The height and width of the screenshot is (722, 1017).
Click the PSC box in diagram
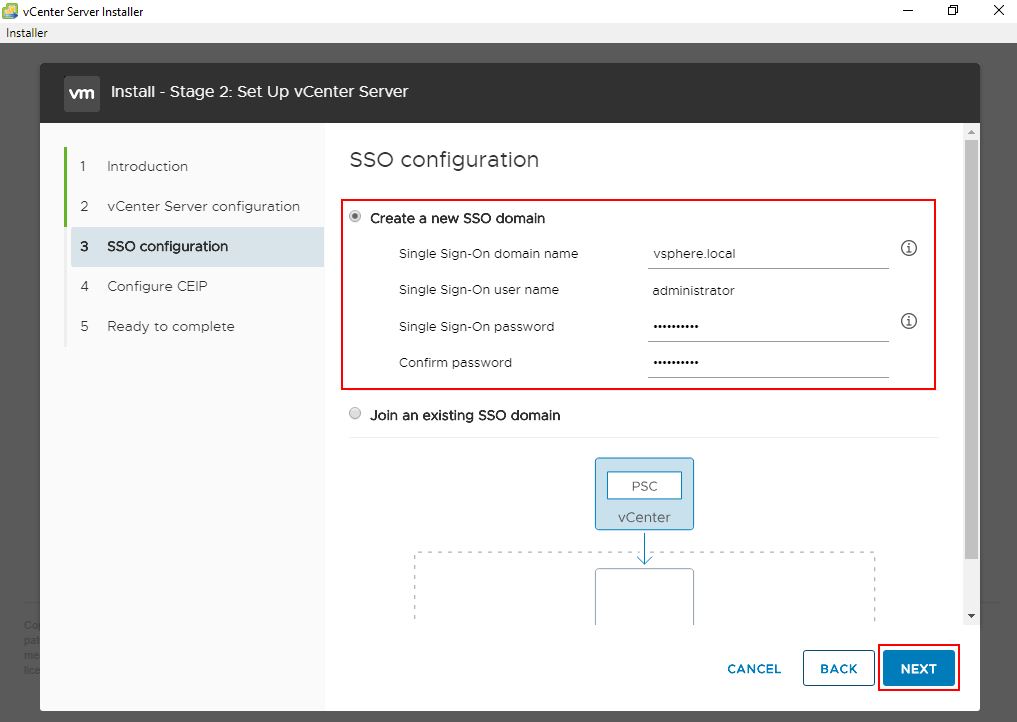(644, 486)
